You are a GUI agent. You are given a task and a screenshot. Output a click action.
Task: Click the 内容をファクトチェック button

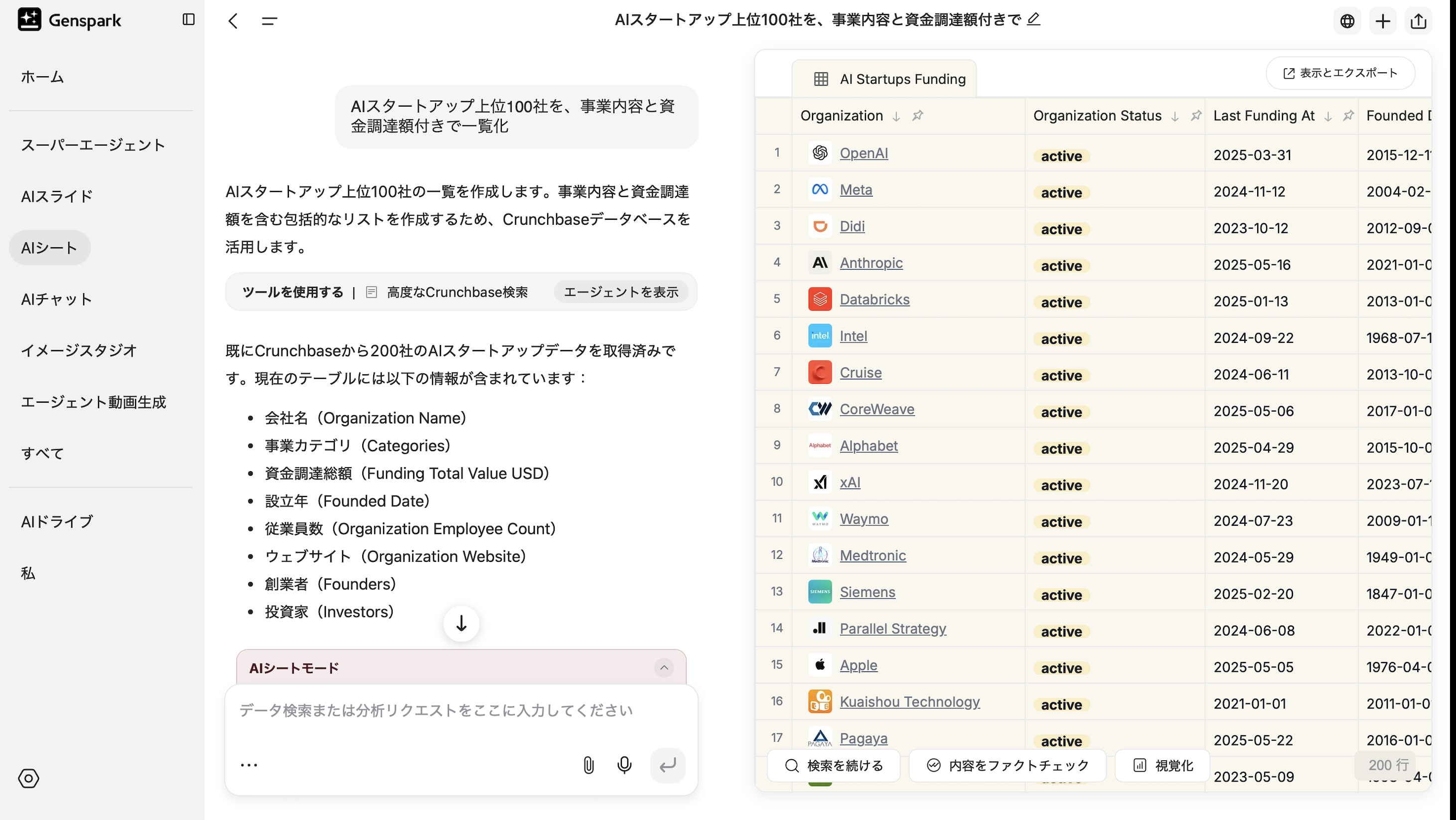point(1007,766)
